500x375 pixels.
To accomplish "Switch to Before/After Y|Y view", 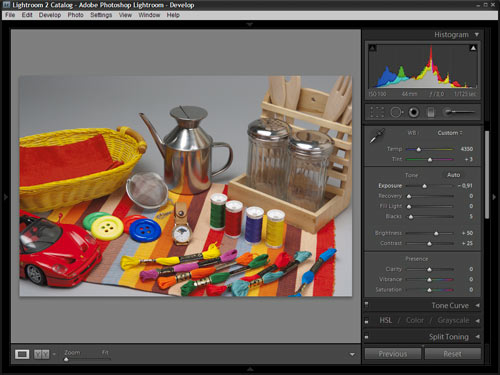I will point(42,354).
